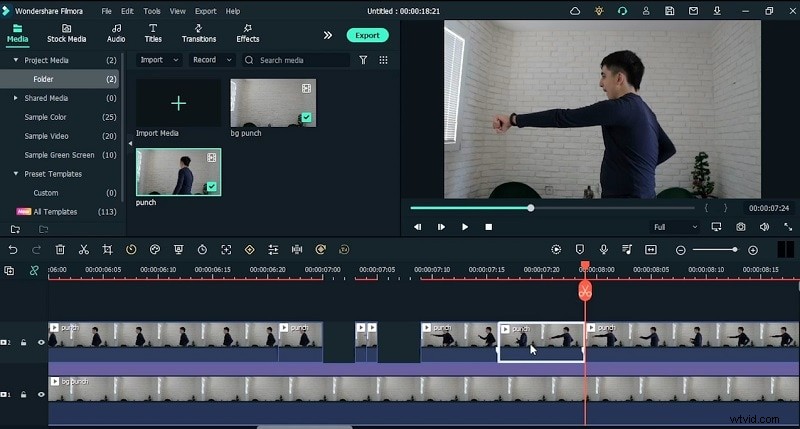Image resolution: width=800 pixels, height=429 pixels.
Task: Open the cloud icon in title bar
Action: point(575,11)
